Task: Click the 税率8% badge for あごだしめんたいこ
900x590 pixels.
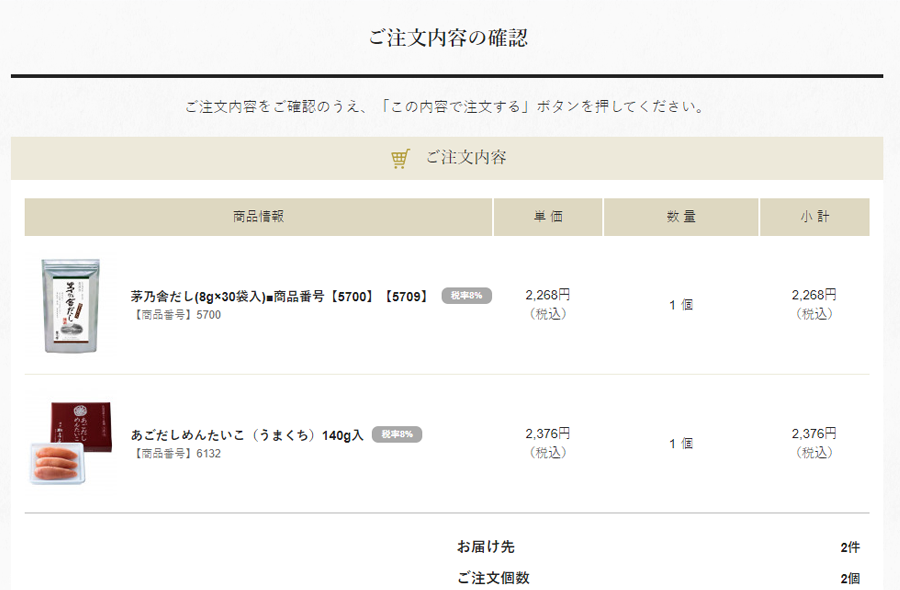Action: [397, 434]
